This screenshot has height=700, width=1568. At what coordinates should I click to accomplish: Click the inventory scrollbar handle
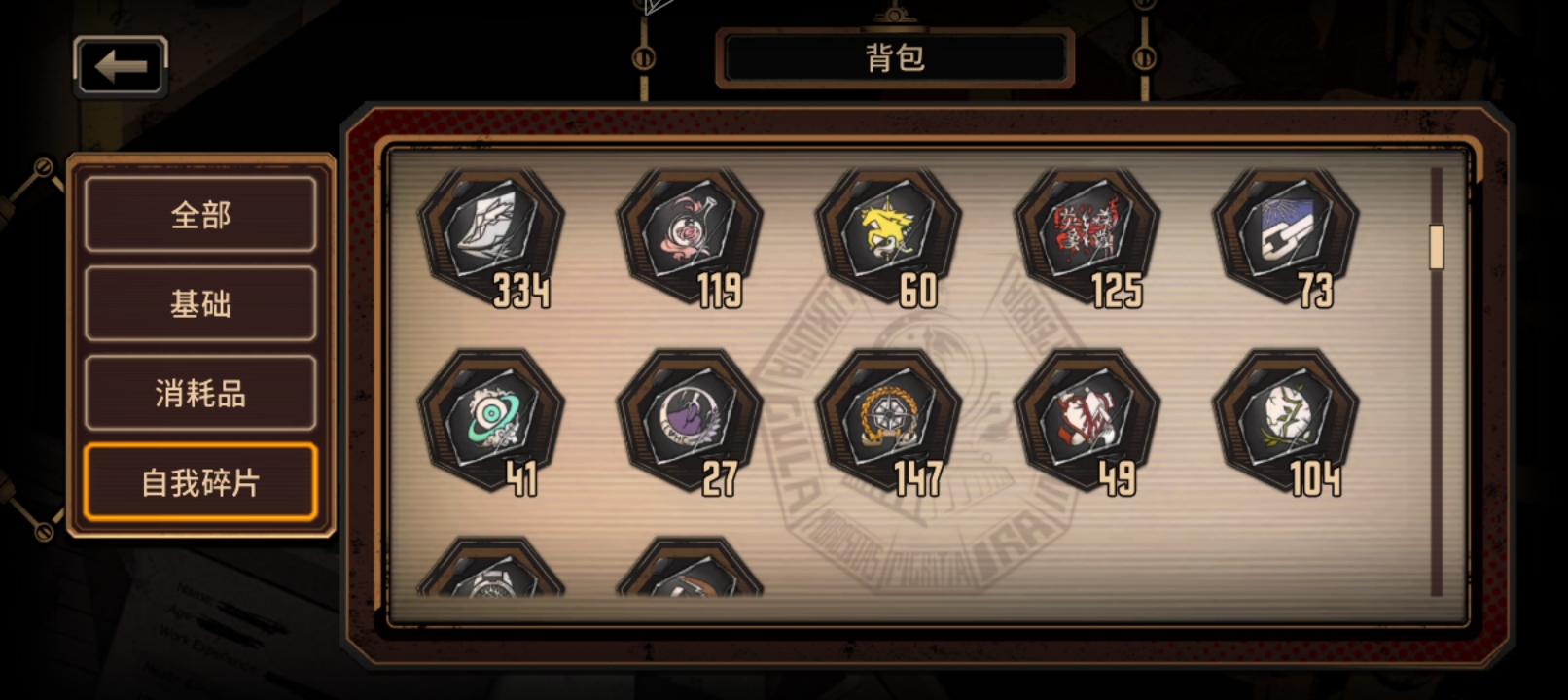point(1436,247)
